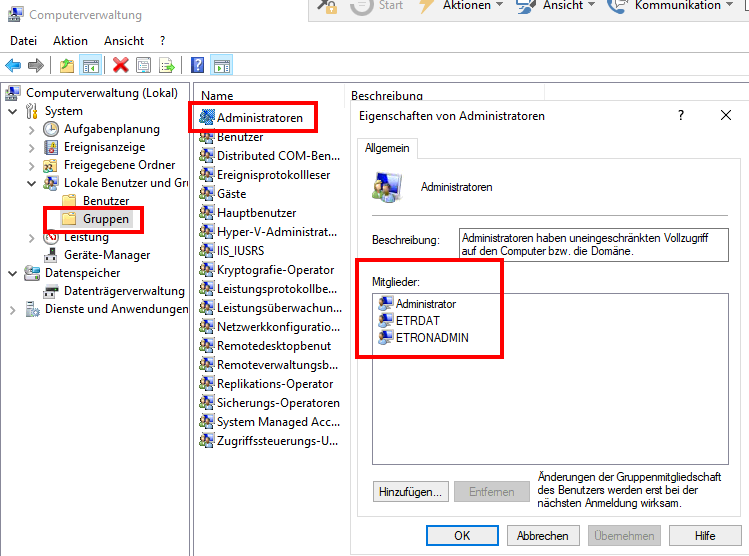The height and width of the screenshot is (556, 749).
Task: Collapse the System tree node
Action: (13, 111)
